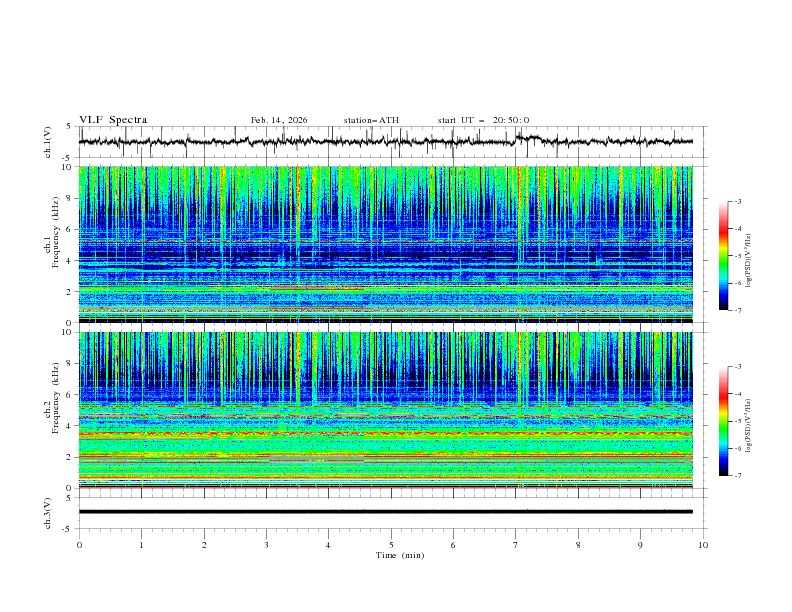Click the '-3' label on ch.1 colorbar
This screenshot has height=612, width=792.
tap(738, 201)
